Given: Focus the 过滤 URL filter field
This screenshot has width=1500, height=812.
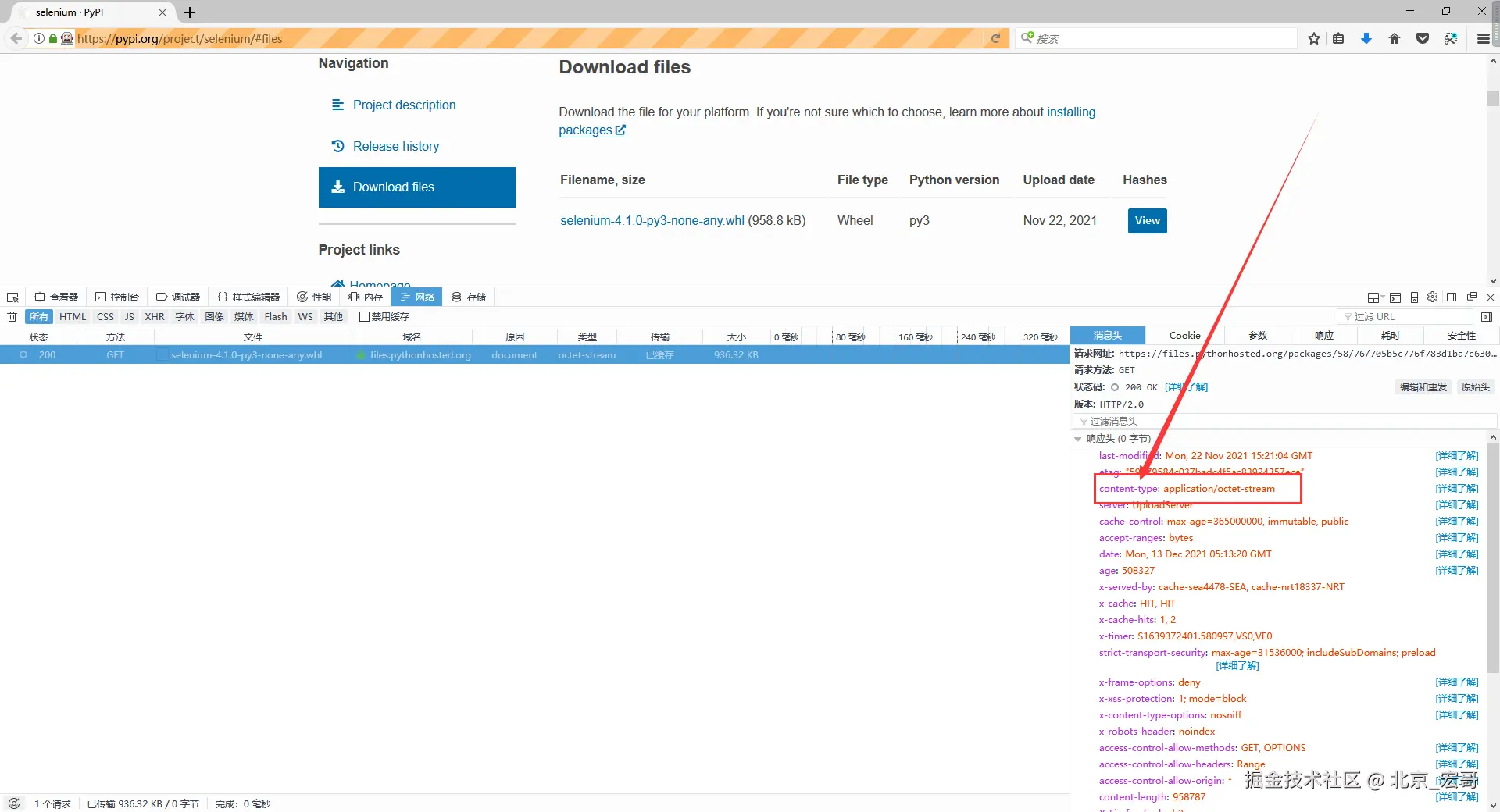Looking at the screenshot, I should pos(1405,317).
